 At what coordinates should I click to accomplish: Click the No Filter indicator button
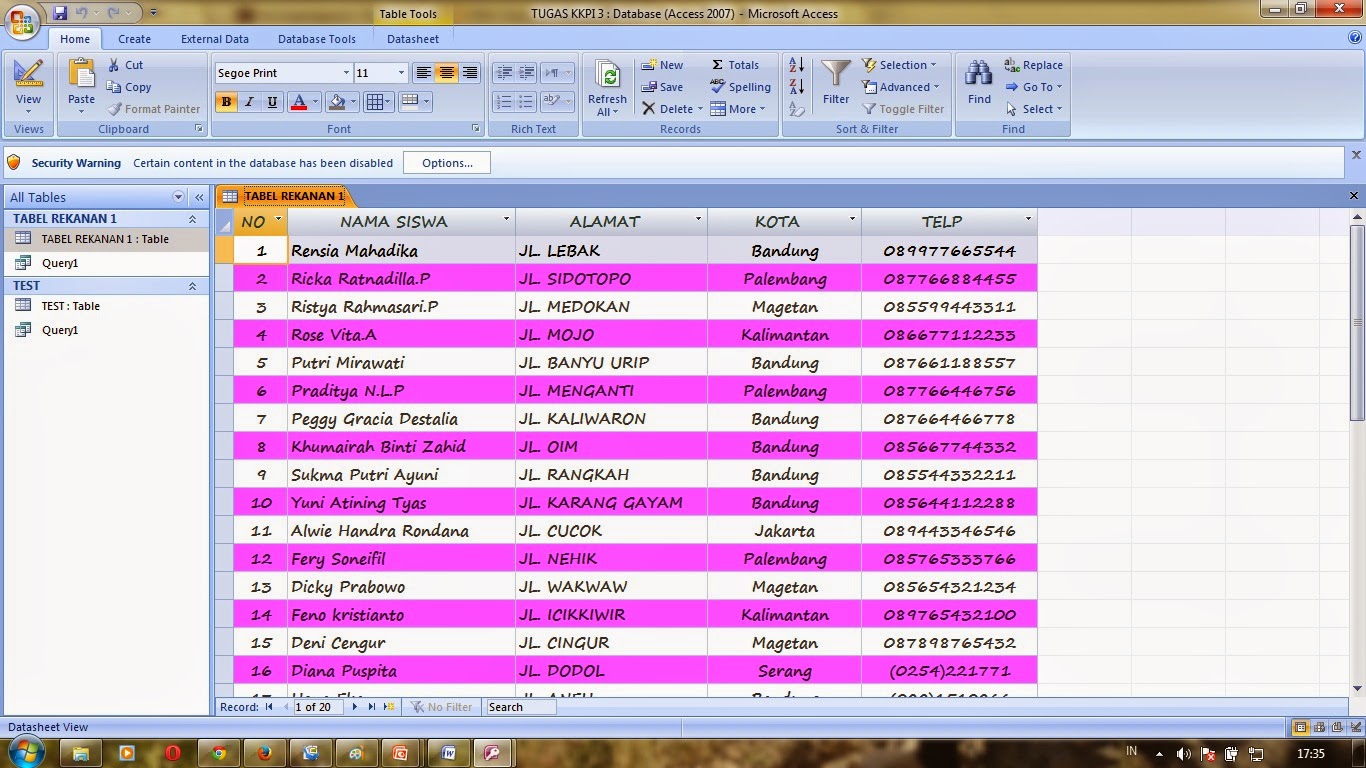(442, 707)
